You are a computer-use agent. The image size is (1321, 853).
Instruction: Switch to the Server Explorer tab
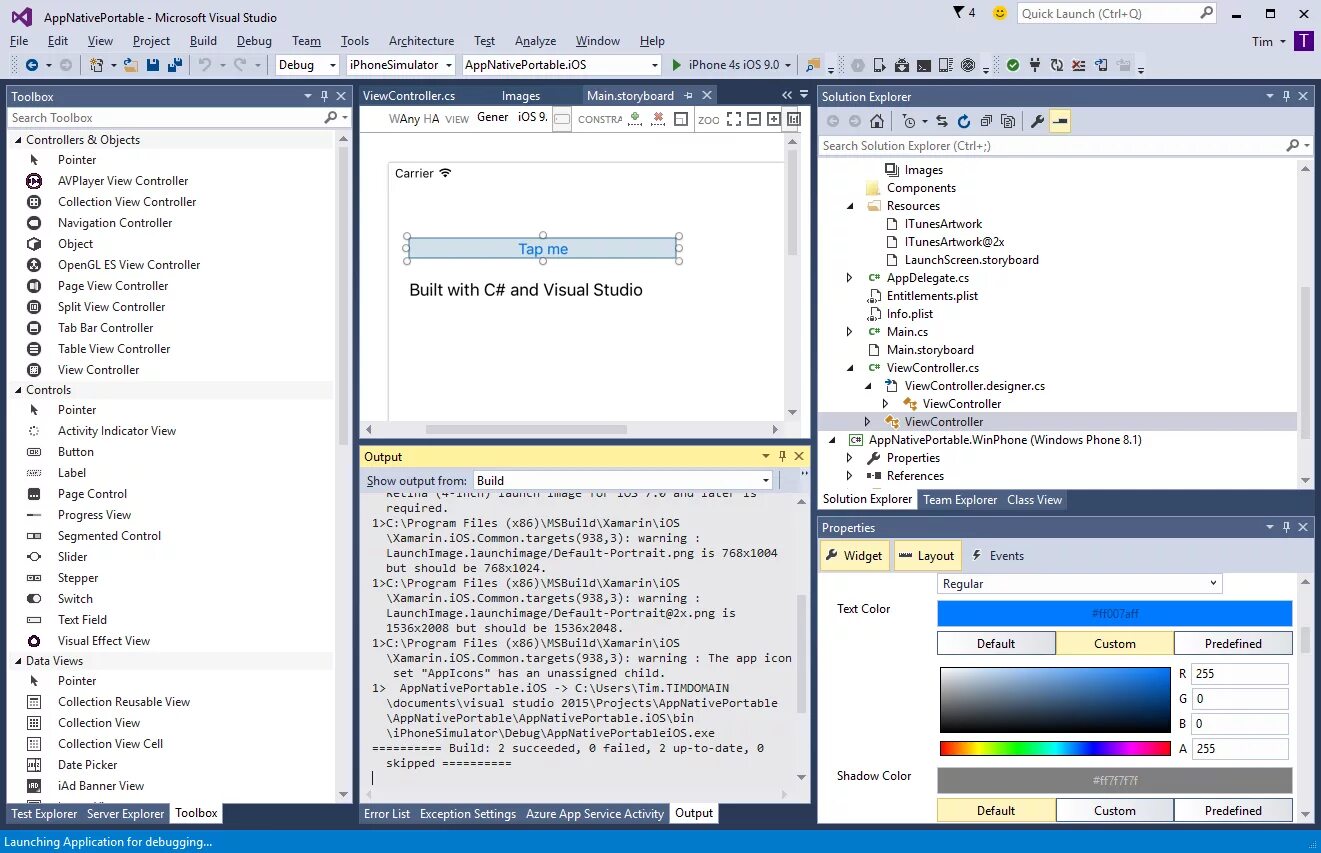click(126, 814)
